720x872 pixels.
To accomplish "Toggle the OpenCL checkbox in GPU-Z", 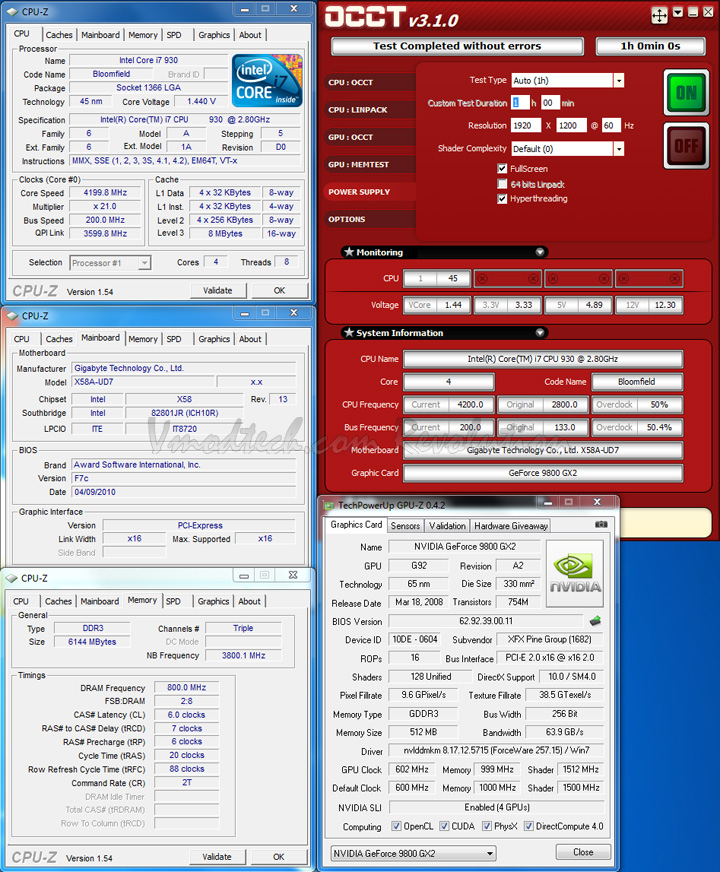I will click(x=396, y=826).
